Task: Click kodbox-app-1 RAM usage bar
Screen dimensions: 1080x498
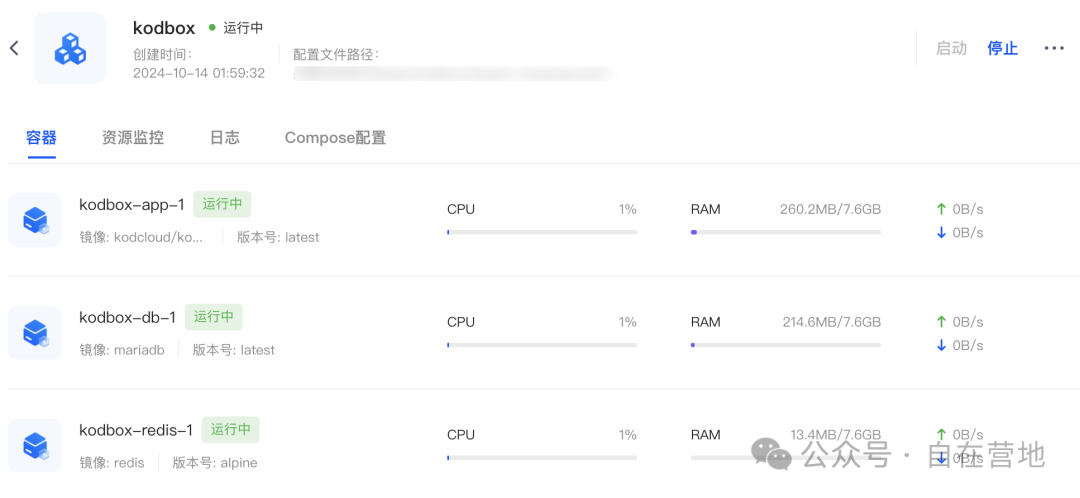Action: 785,232
